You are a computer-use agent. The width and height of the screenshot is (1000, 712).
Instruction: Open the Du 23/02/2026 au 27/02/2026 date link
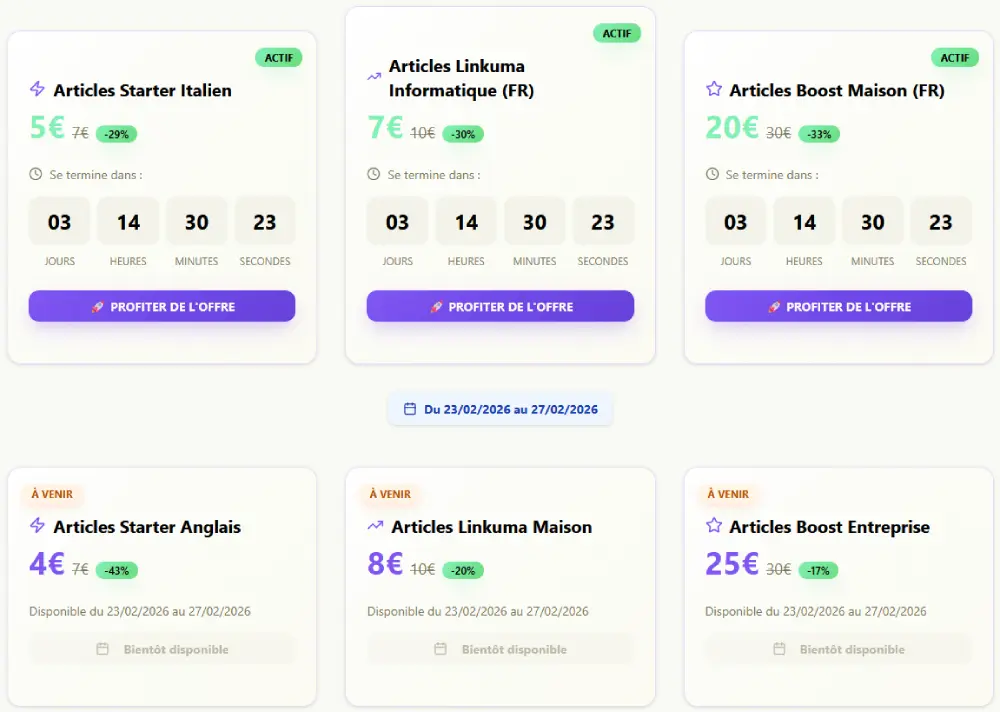500,408
